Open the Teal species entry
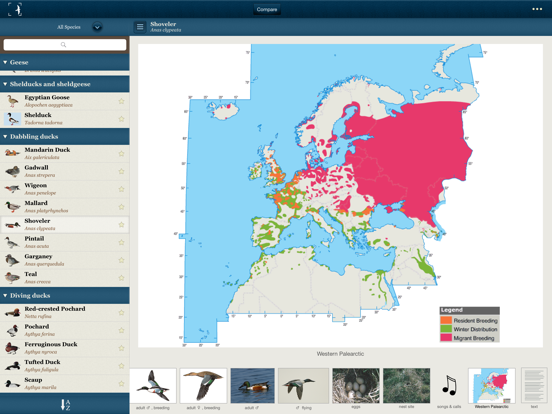552x414 pixels. pos(65,278)
